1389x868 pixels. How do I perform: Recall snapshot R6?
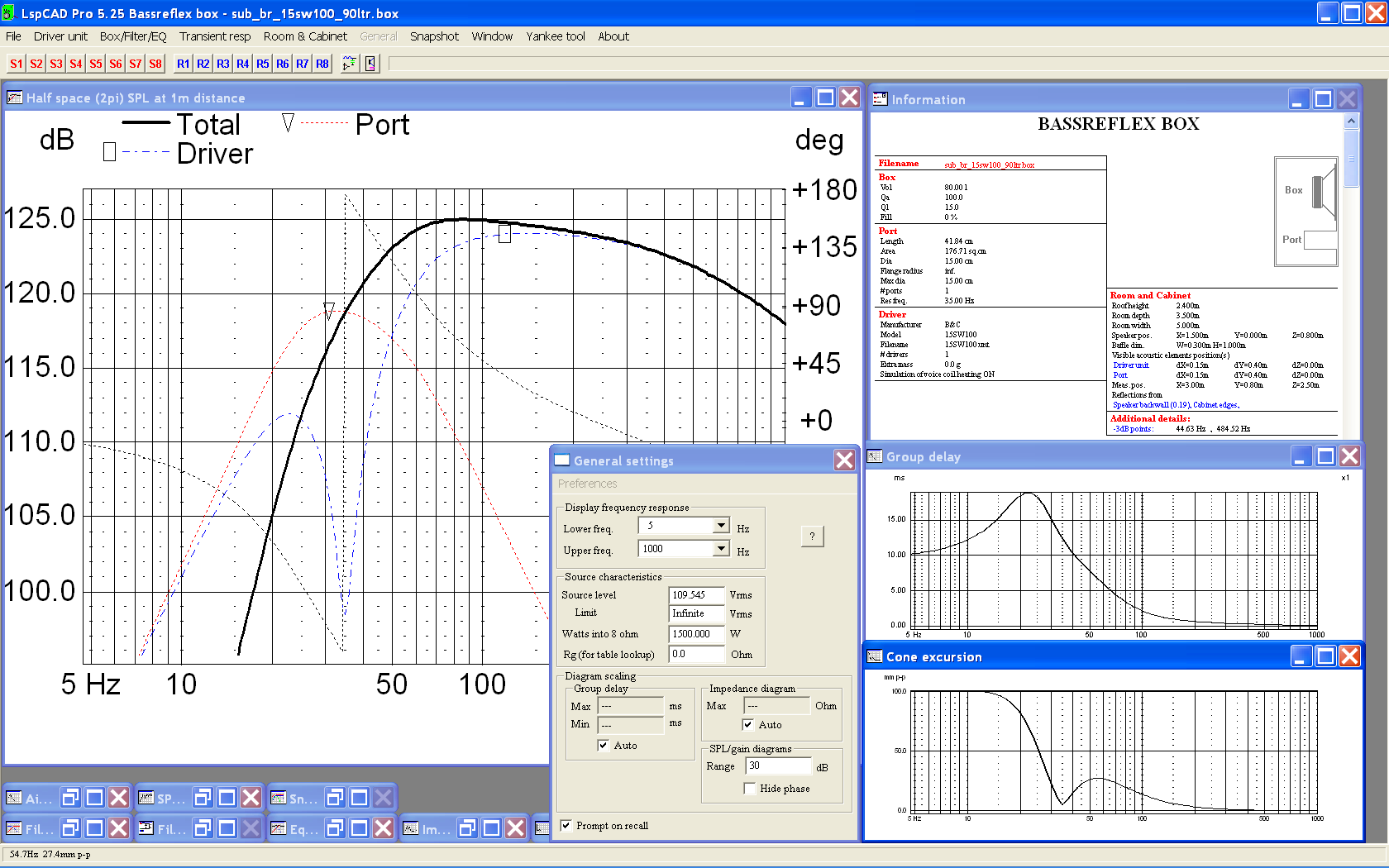coord(283,64)
